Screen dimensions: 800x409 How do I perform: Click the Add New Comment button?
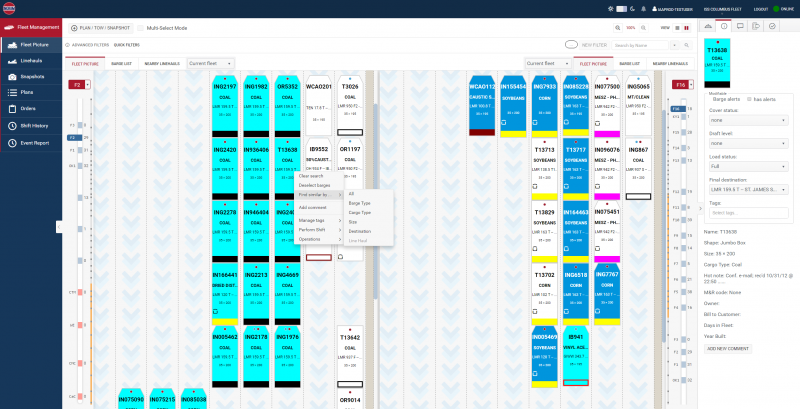tap(729, 347)
